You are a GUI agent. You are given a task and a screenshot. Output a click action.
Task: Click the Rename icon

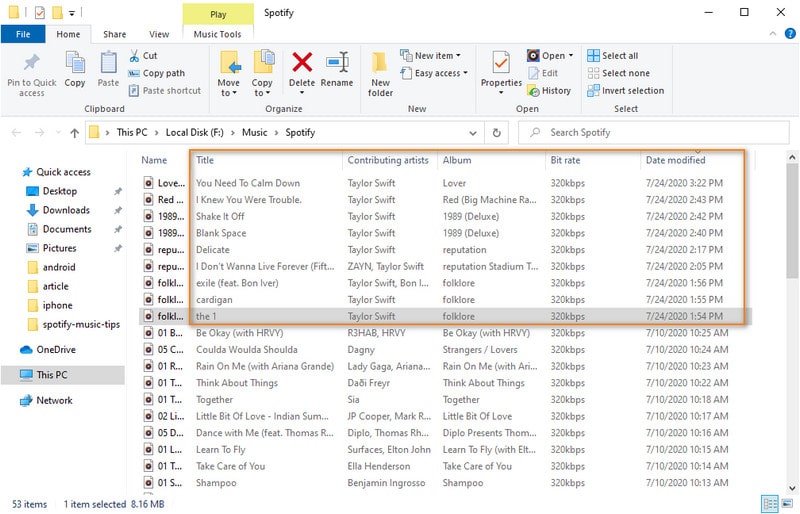pos(337,63)
